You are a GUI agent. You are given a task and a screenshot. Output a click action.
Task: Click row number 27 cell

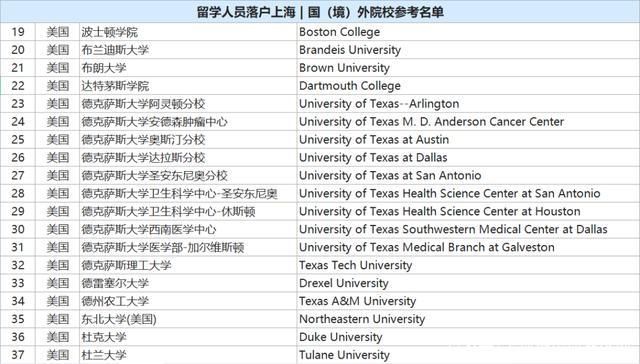tap(18, 175)
